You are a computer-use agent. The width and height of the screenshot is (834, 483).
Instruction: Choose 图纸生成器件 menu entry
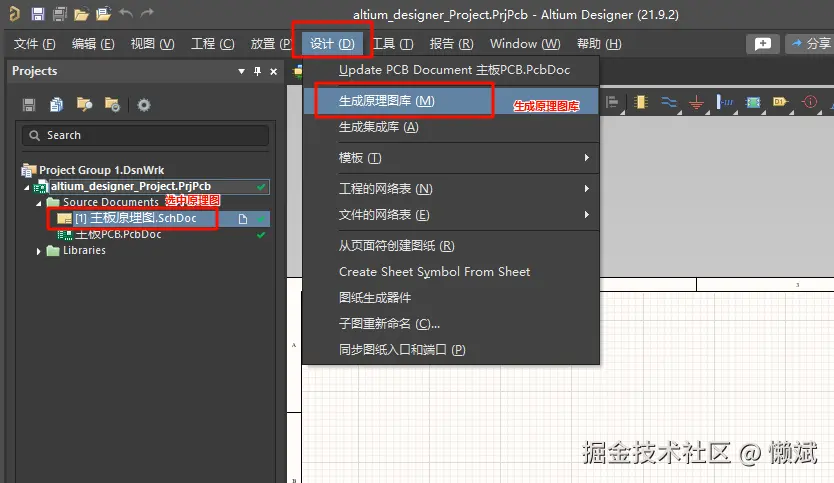[x=451, y=298]
